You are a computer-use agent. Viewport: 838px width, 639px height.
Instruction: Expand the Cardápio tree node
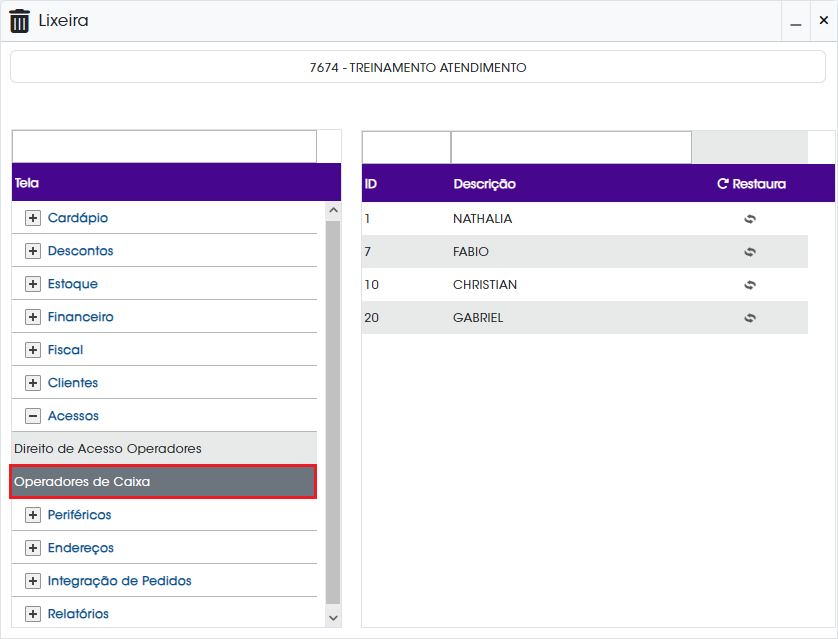pyautogui.click(x=33, y=218)
